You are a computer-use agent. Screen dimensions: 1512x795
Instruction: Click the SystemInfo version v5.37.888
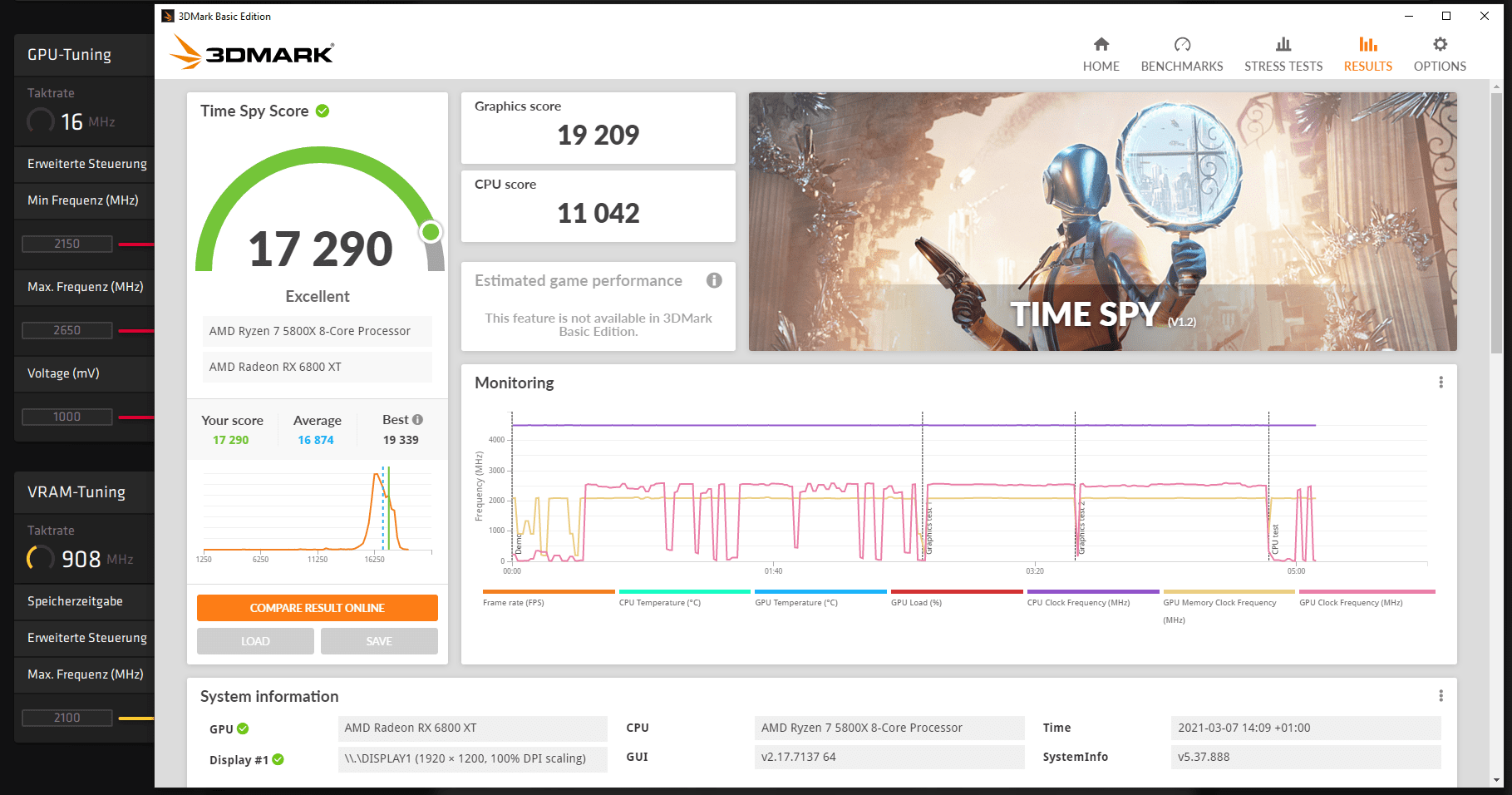click(x=1305, y=757)
